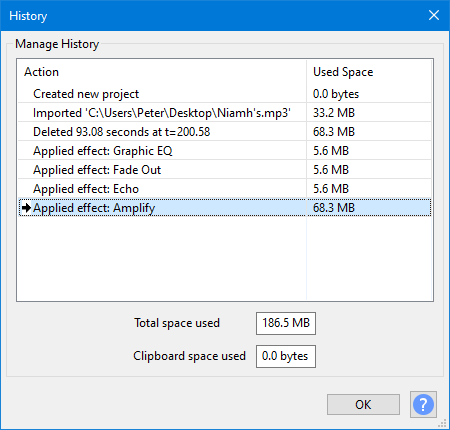
Task: Click the Clipboard space used field
Action: point(286,356)
